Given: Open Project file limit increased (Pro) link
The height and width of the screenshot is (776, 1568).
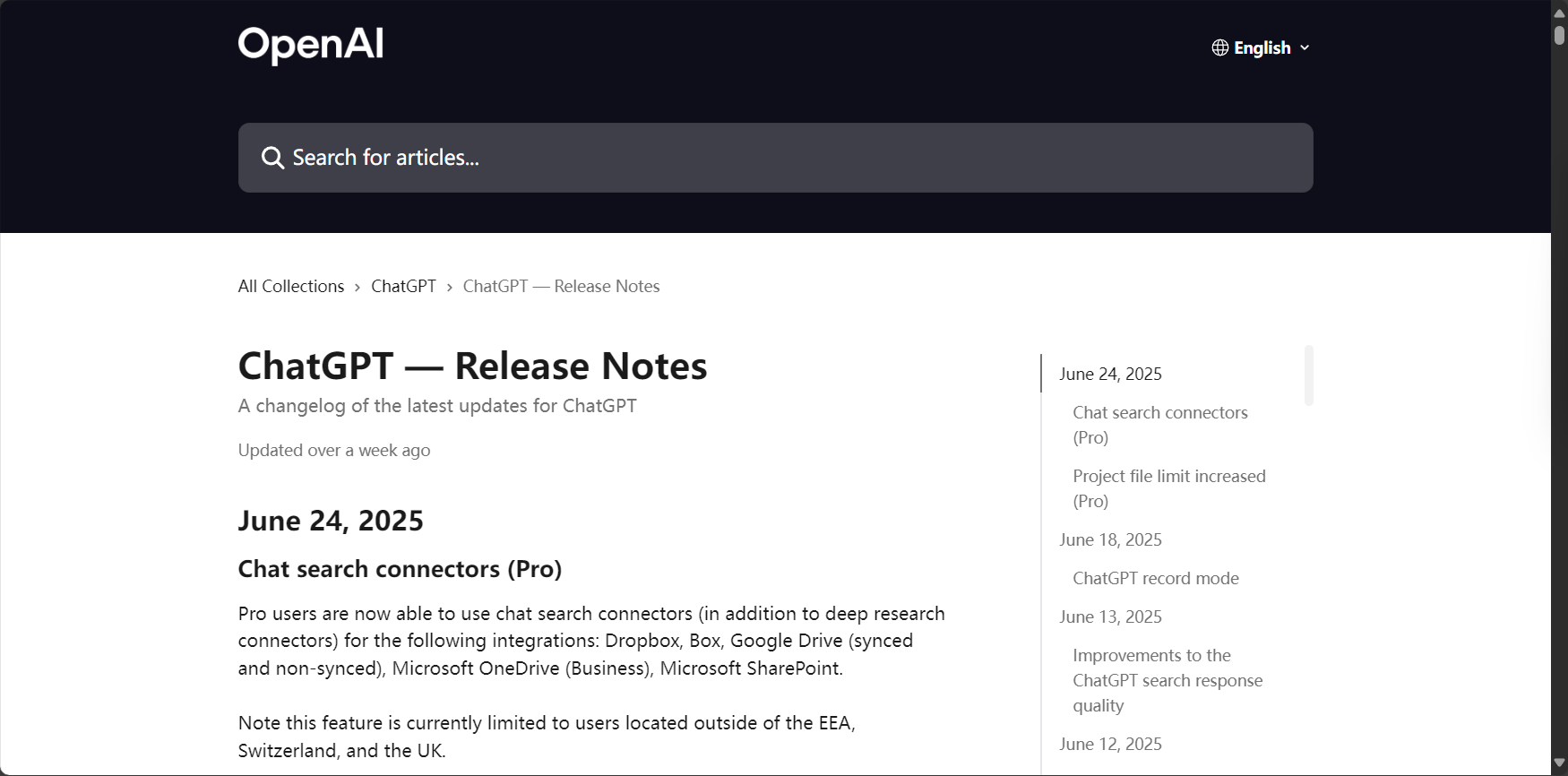Looking at the screenshot, I should click(1169, 488).
